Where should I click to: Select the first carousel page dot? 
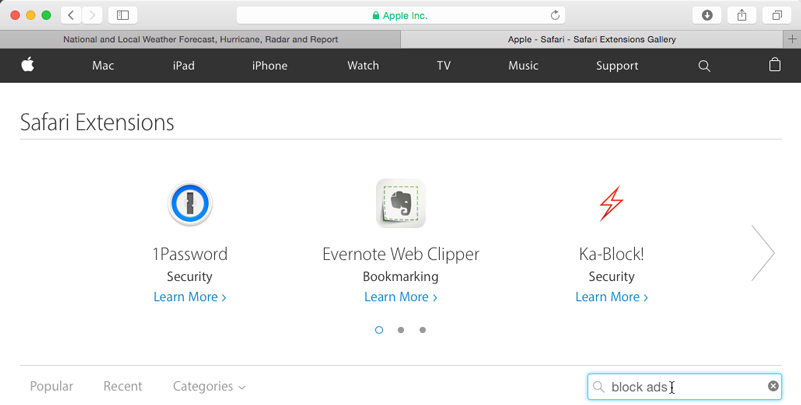[379, 330]
